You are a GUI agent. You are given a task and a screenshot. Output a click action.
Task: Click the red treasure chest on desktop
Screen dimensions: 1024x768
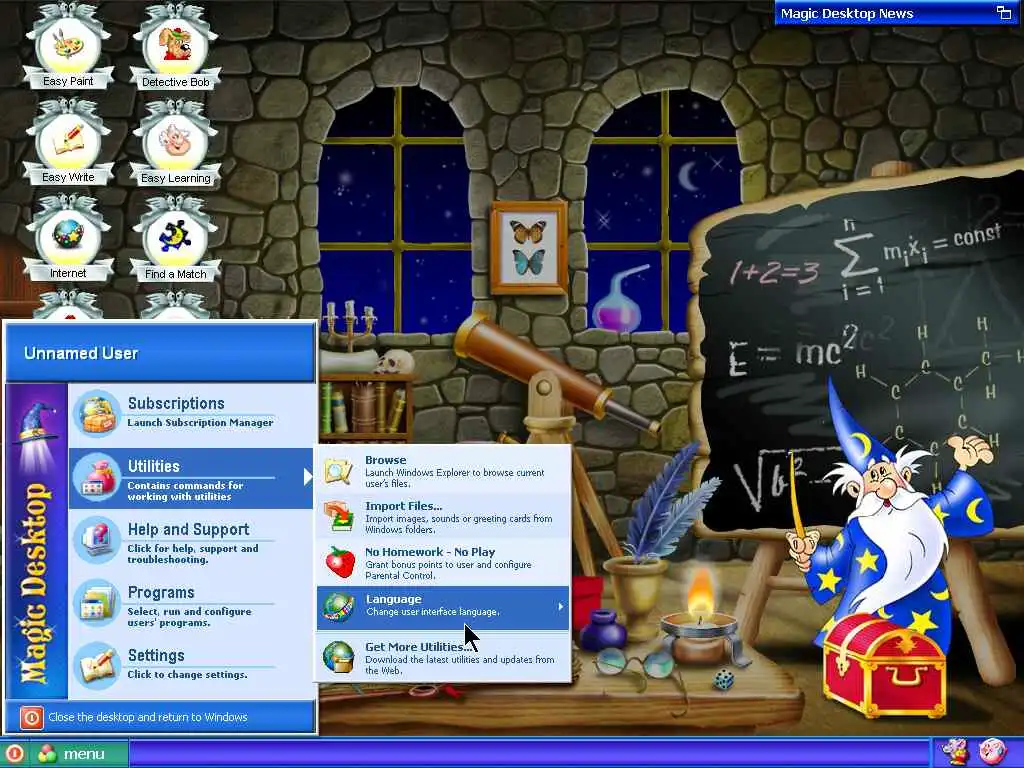[x=884, y=665]
